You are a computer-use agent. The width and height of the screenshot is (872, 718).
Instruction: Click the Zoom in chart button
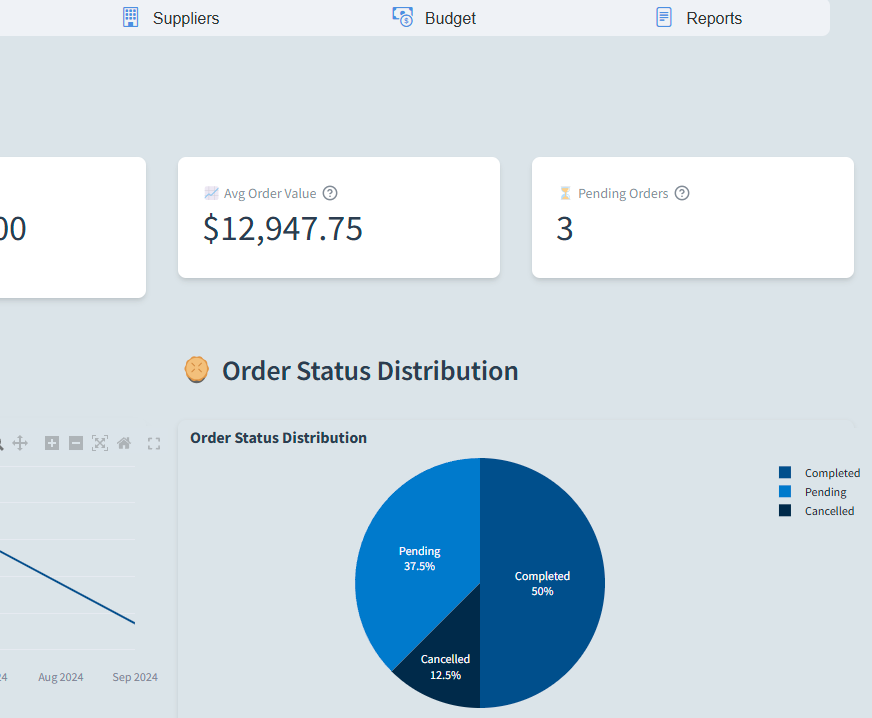point(52,443)
